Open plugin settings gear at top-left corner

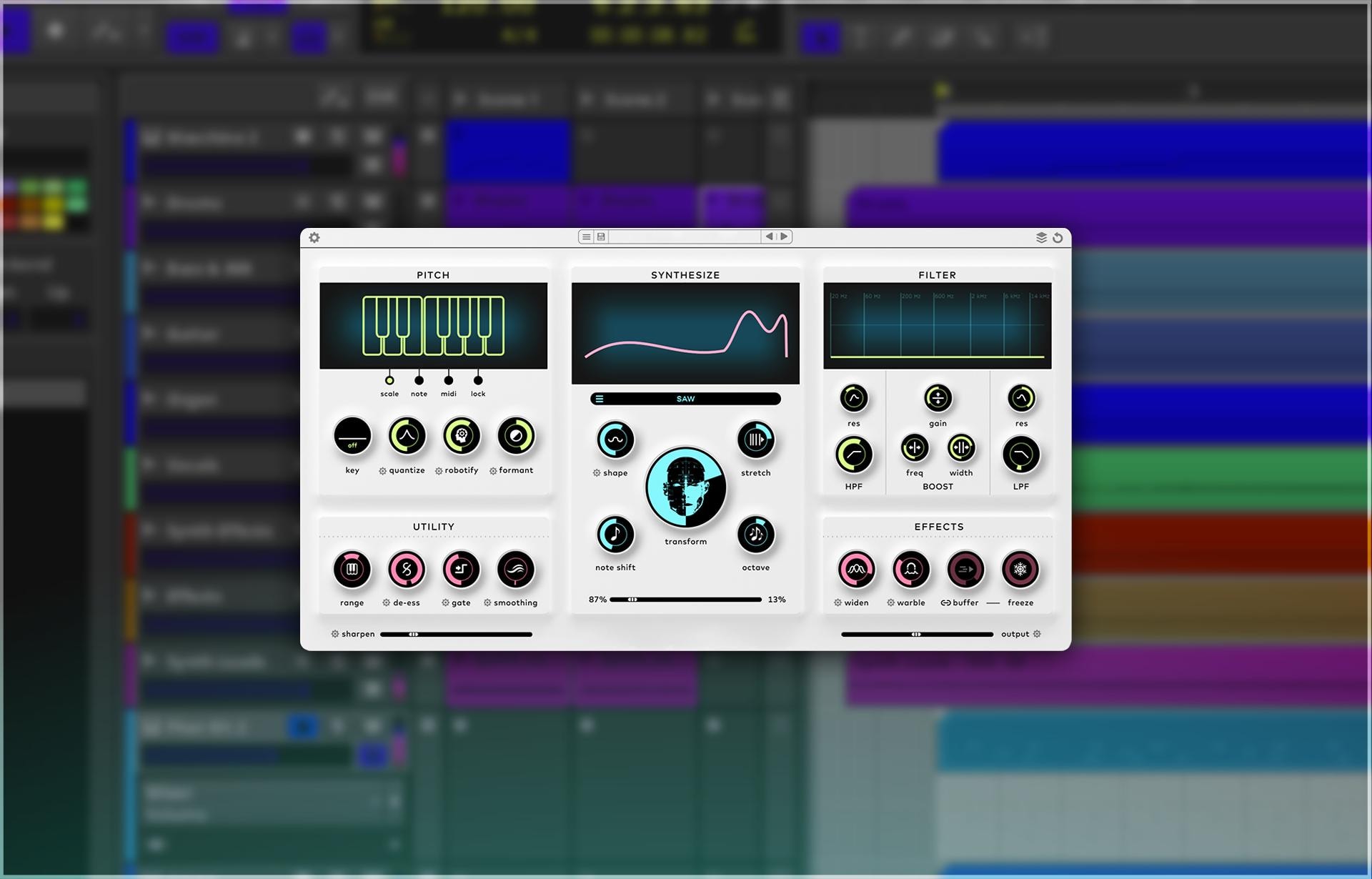click(x=314, y=237)
